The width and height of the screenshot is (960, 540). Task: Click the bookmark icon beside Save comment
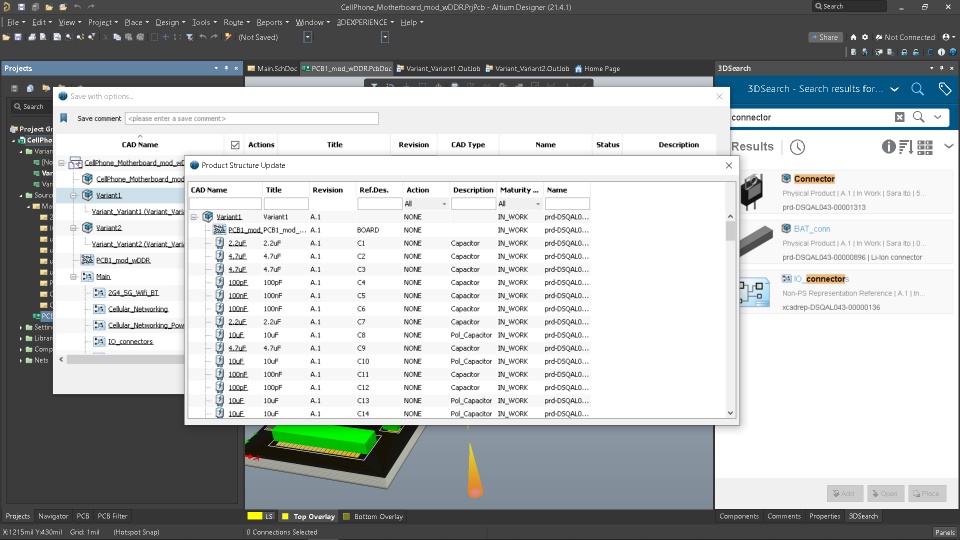pyautogui.click(x=64, y=118)
